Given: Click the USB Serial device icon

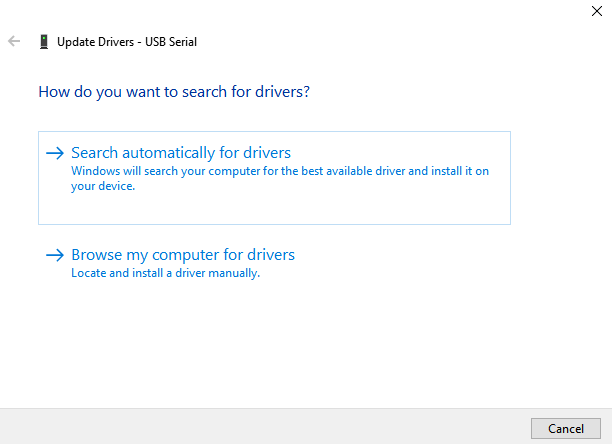Looking at the screenshot, I should click(44, 41).
